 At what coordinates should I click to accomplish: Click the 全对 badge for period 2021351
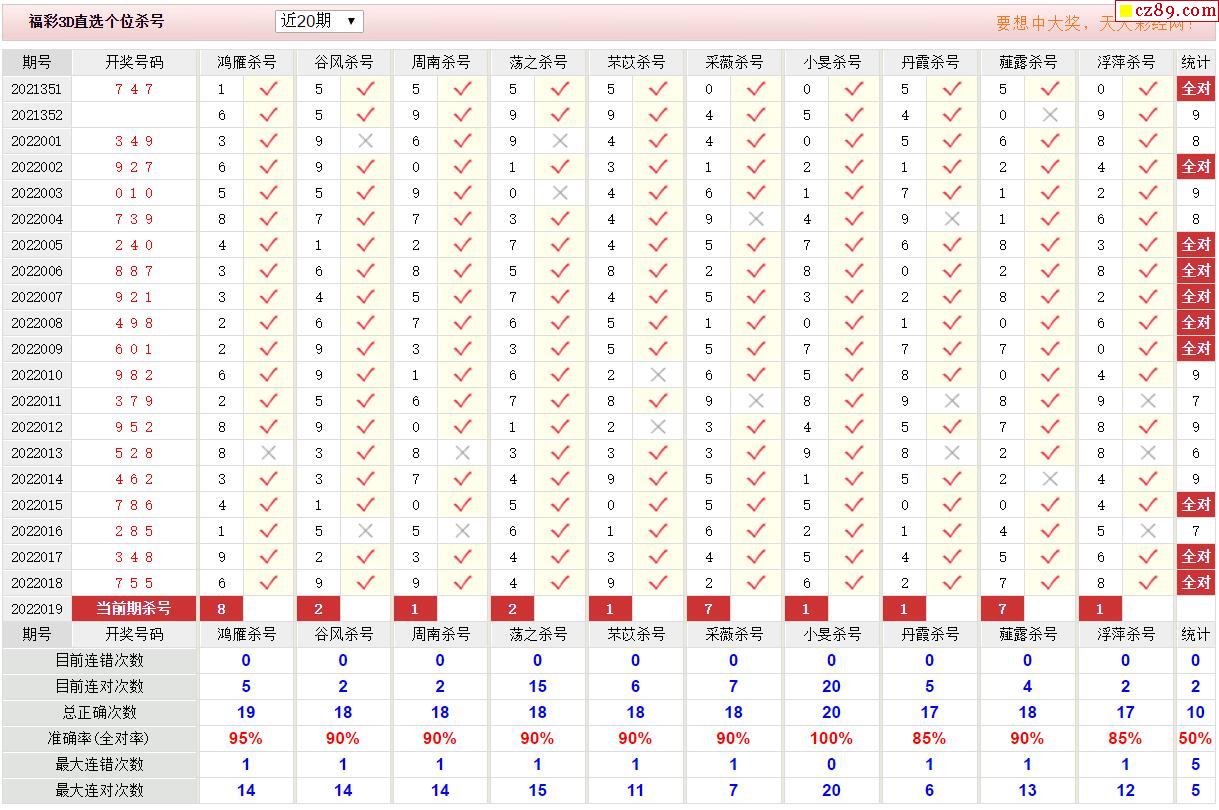tap(1196, 88)
